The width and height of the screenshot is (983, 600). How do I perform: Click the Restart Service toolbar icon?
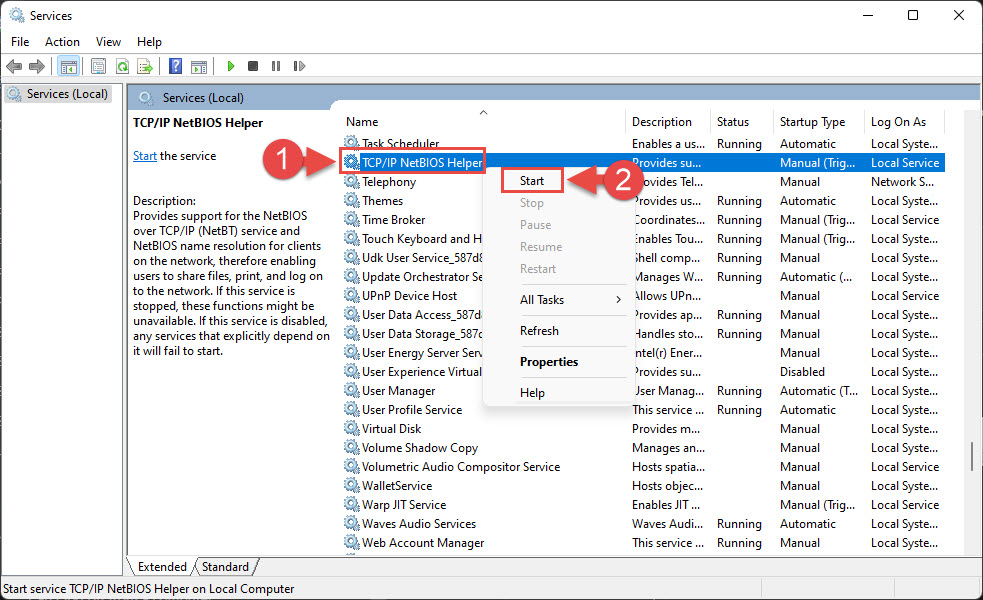click(298, 67)
